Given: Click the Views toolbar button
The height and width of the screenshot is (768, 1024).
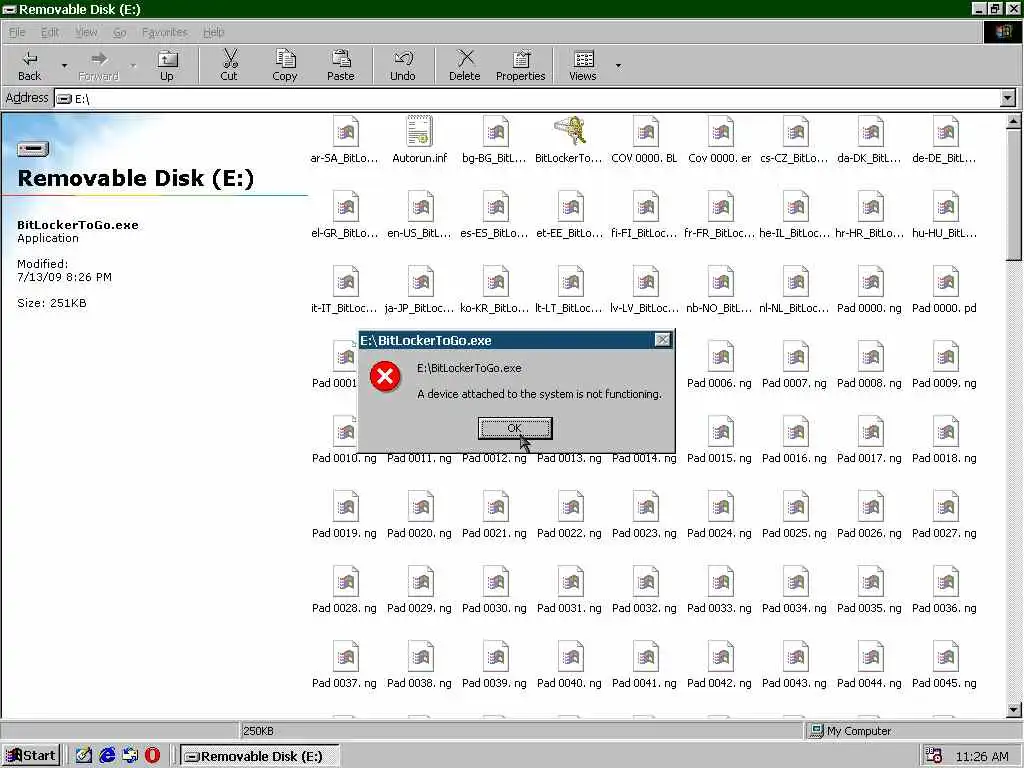Looking at the screenshot, I should (583, 66).
